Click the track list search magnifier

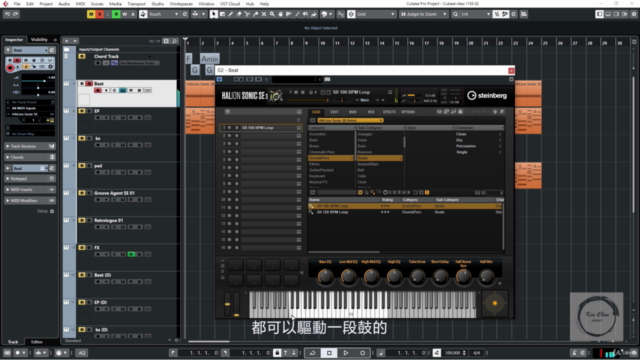174,41
